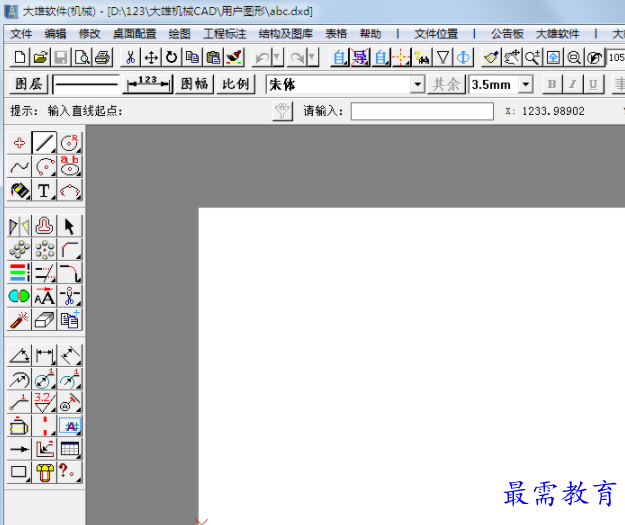625x525 pixels.
Task: Toggle bold B formatting
Action: pyautogui.click(x=552, y=84)
